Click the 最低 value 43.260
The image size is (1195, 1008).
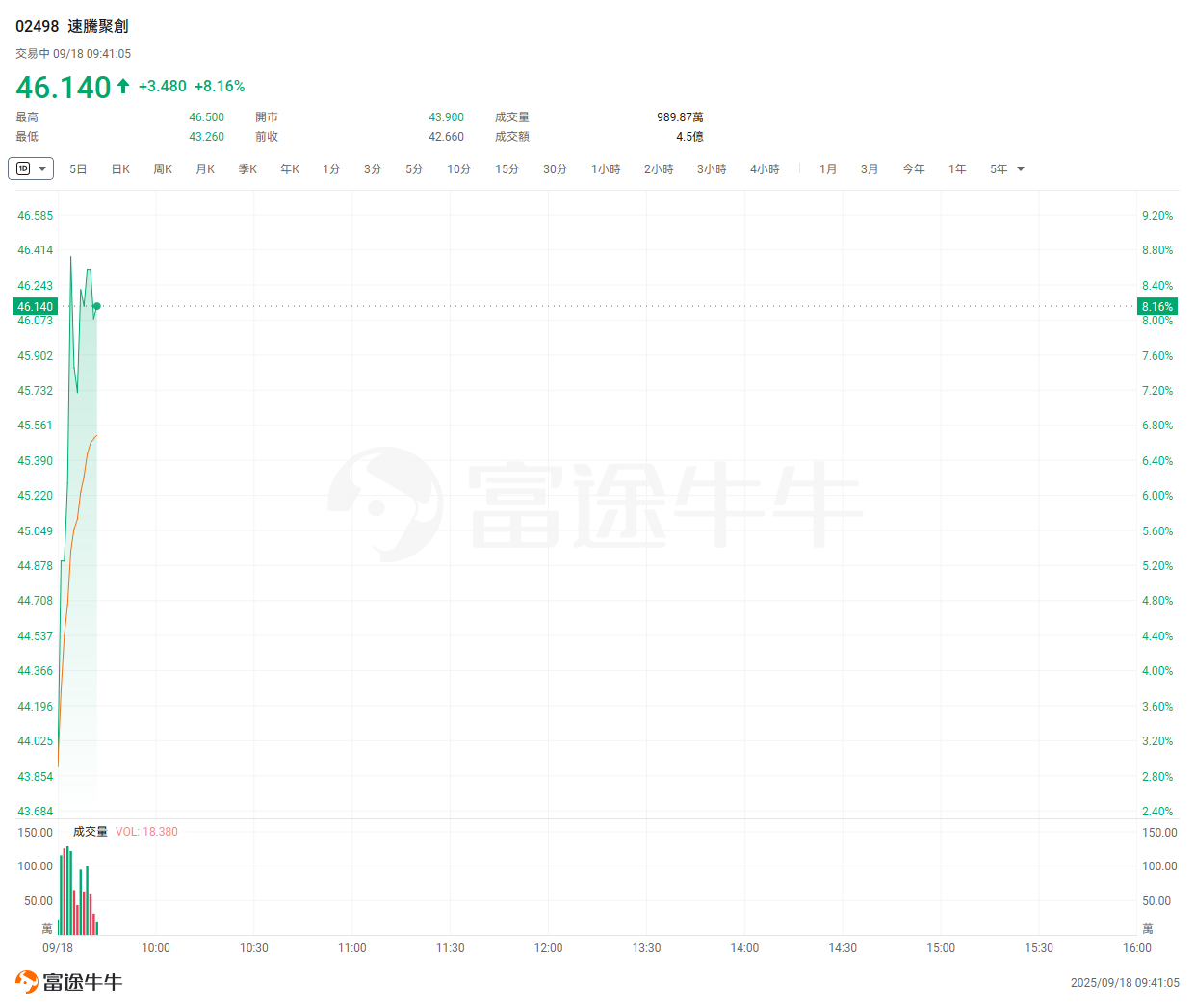pyautogui.click(x=206, y=137)
